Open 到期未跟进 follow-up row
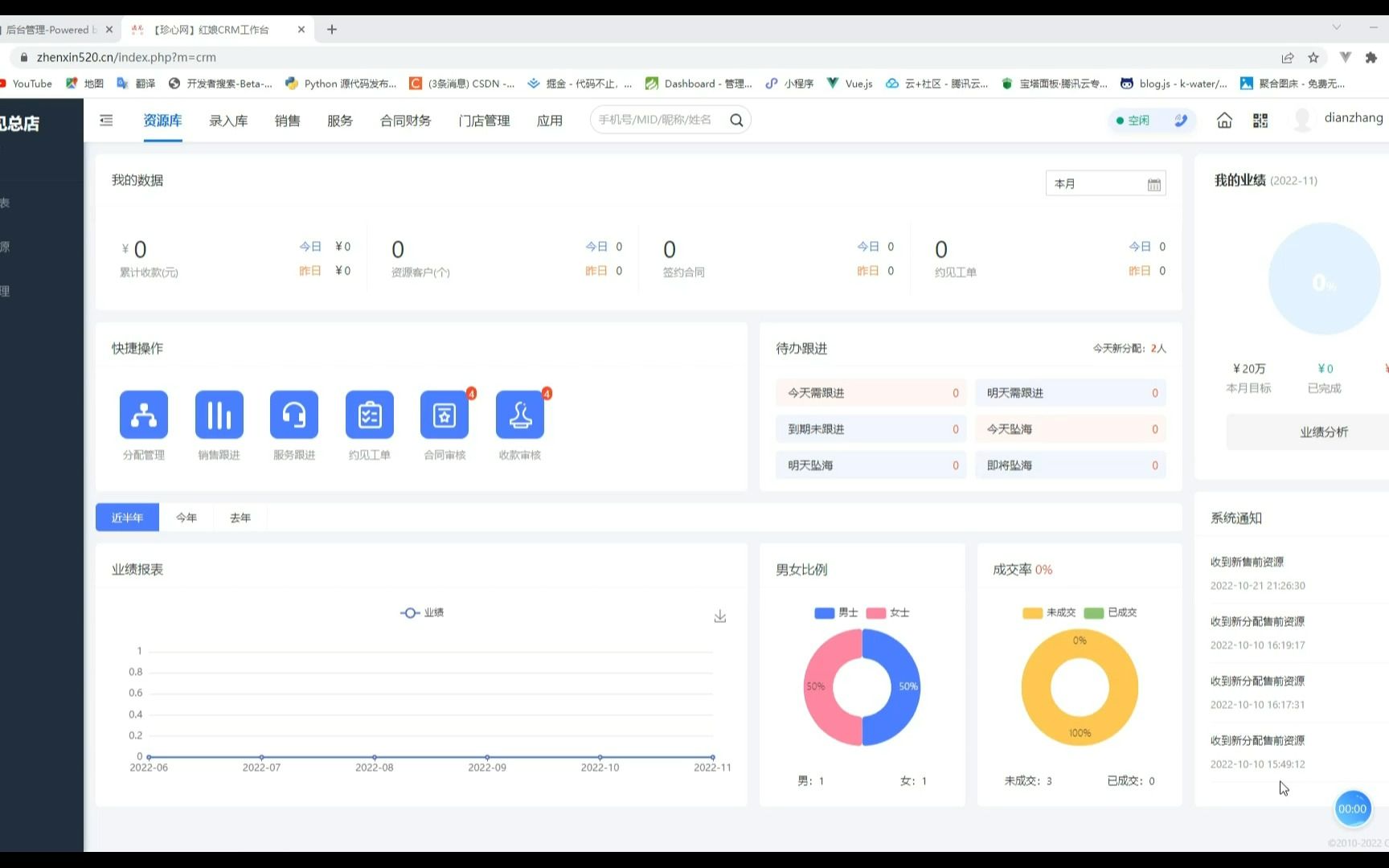1389x868 pixels. tap(871, 429)
